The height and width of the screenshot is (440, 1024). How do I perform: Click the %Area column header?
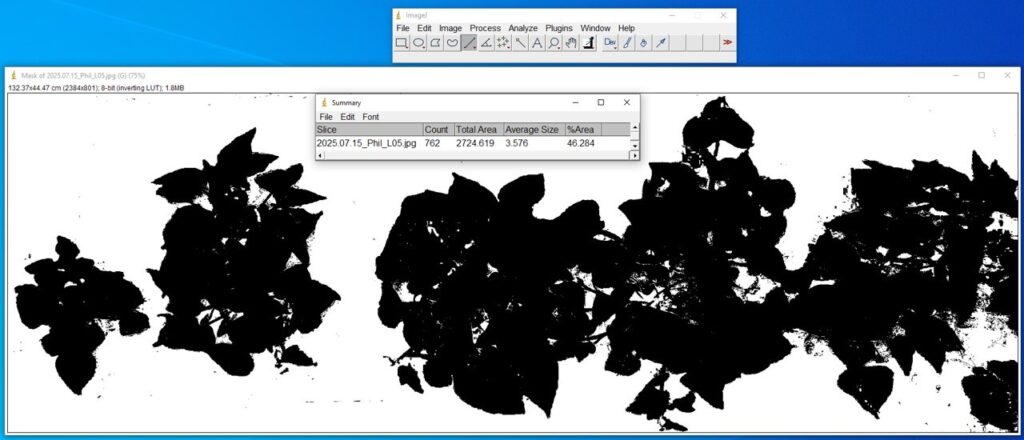(x=583, y=129)
